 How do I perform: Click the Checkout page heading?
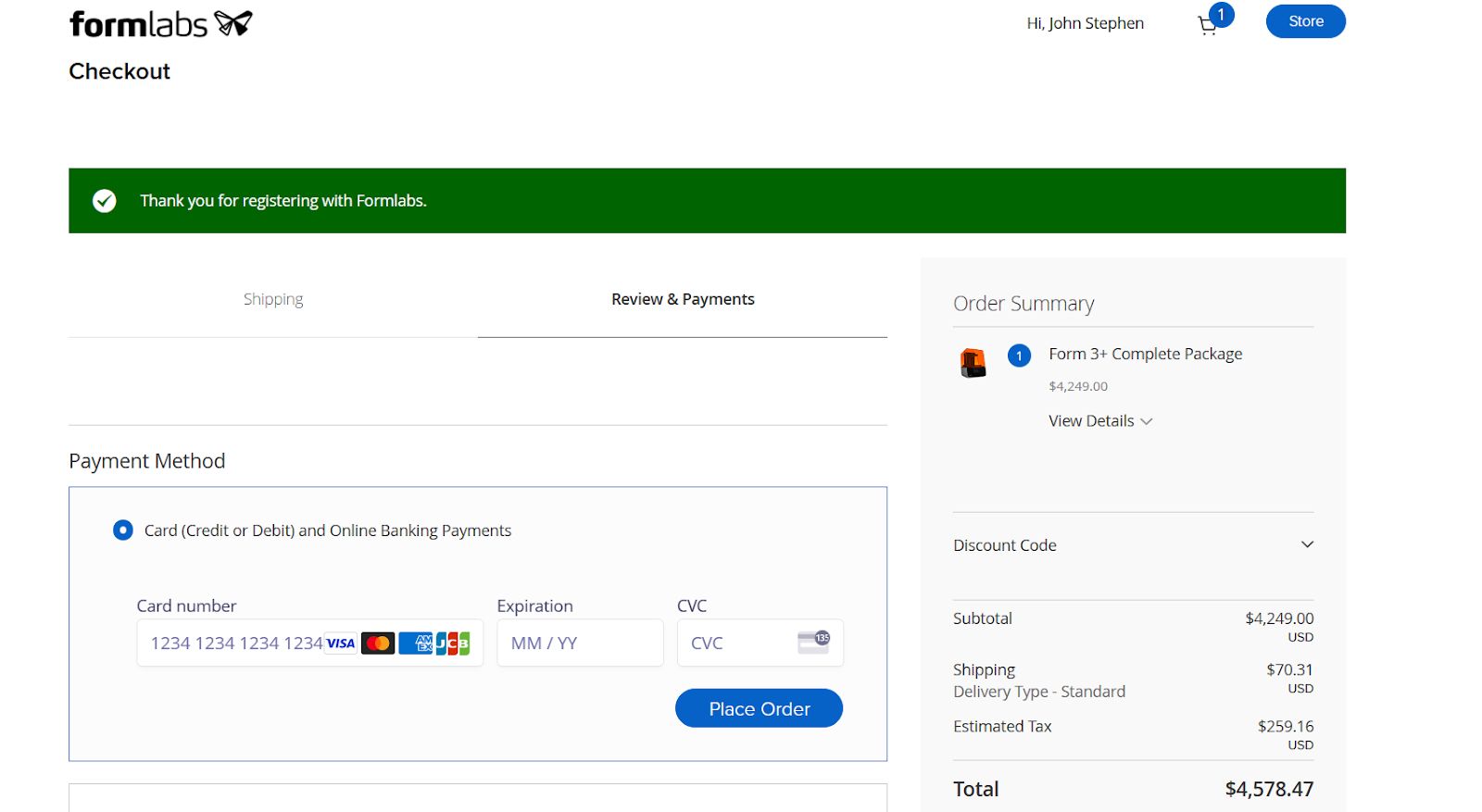click(x=119, y=71)
